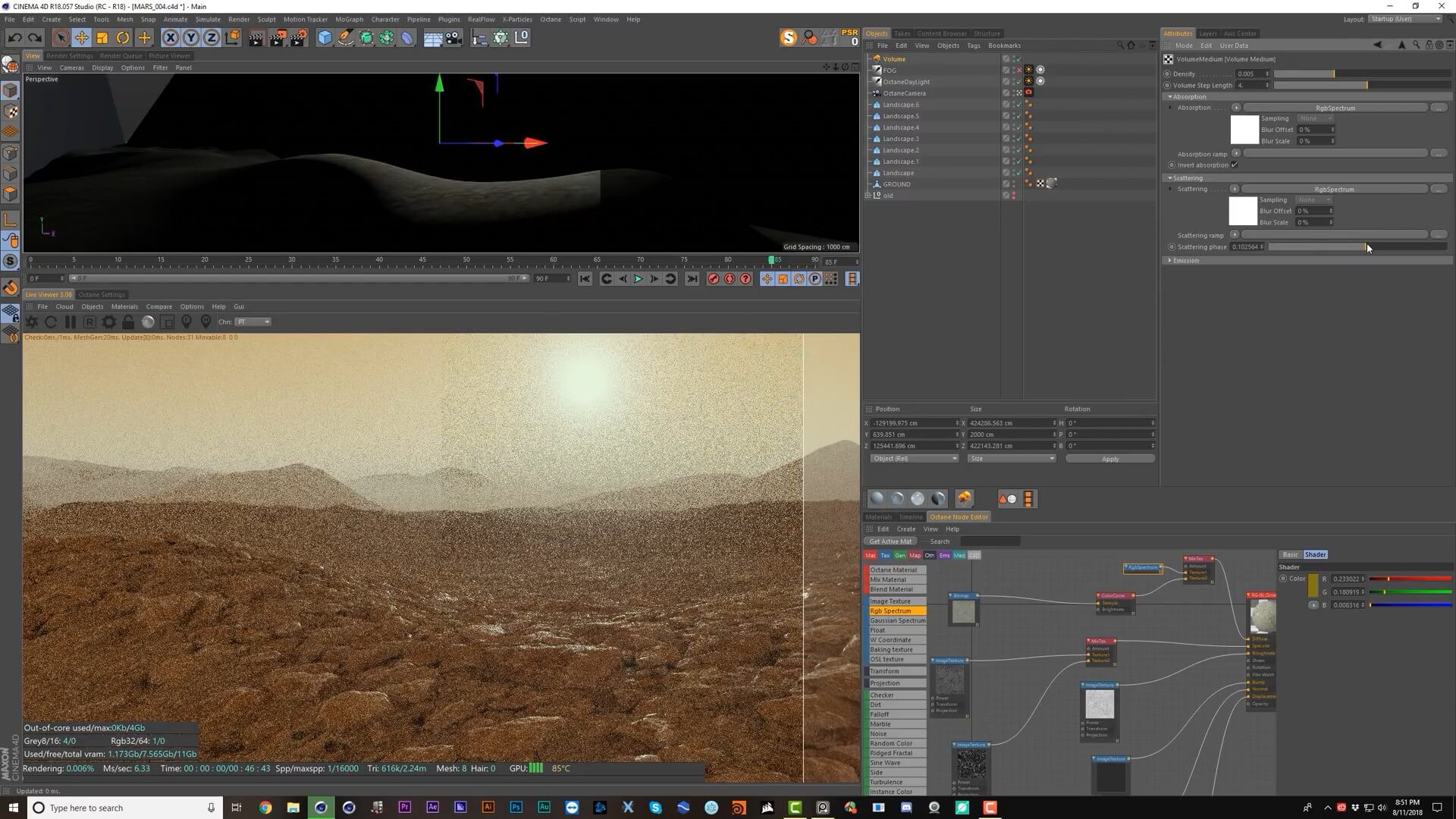Click the Apply button in coordinates
Image resolution: width=1456 pixels, height=819 pixels.
pos(1109,459)
